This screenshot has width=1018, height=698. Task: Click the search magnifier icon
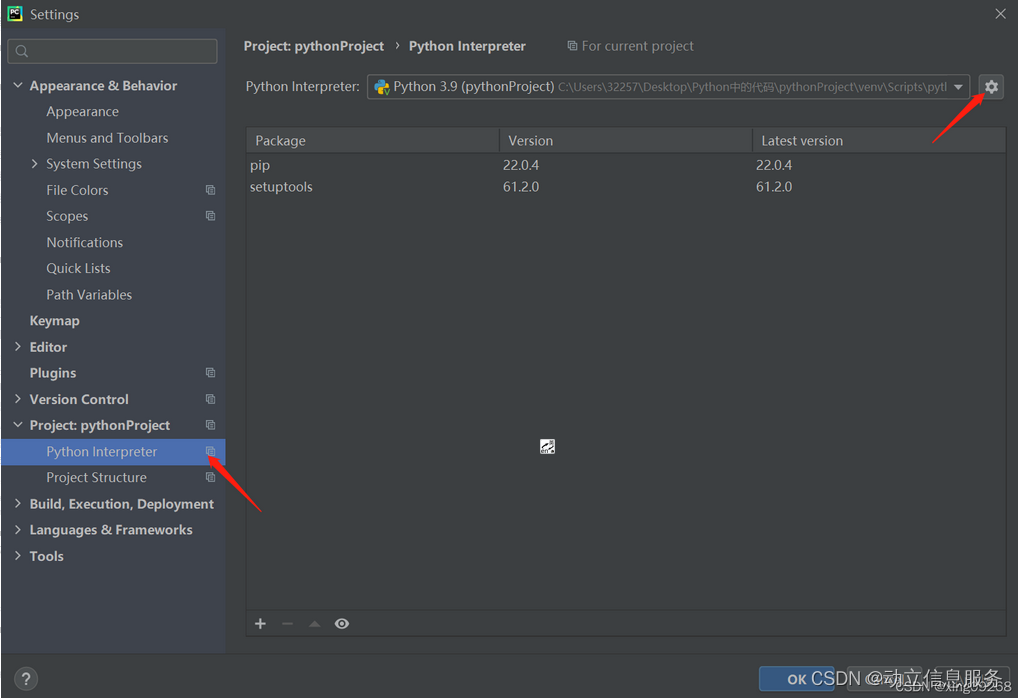coord(21,51)
